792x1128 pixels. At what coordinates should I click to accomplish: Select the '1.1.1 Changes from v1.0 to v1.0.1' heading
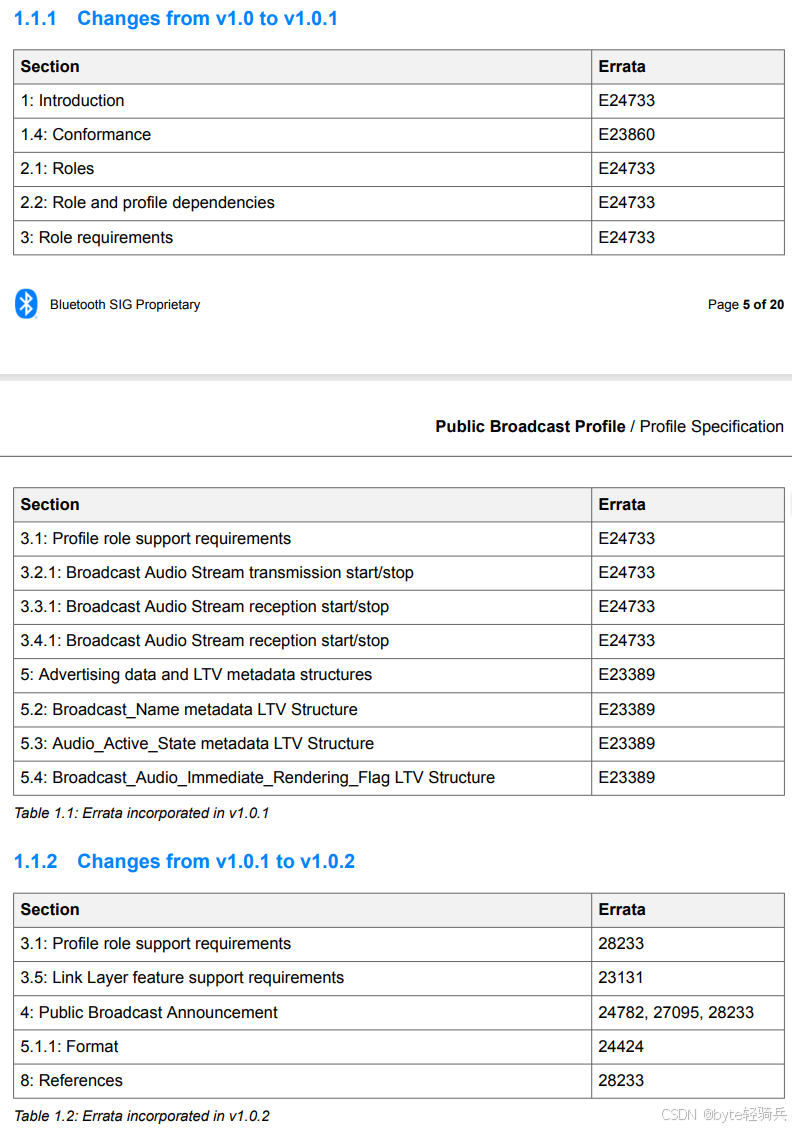[176, 18]
